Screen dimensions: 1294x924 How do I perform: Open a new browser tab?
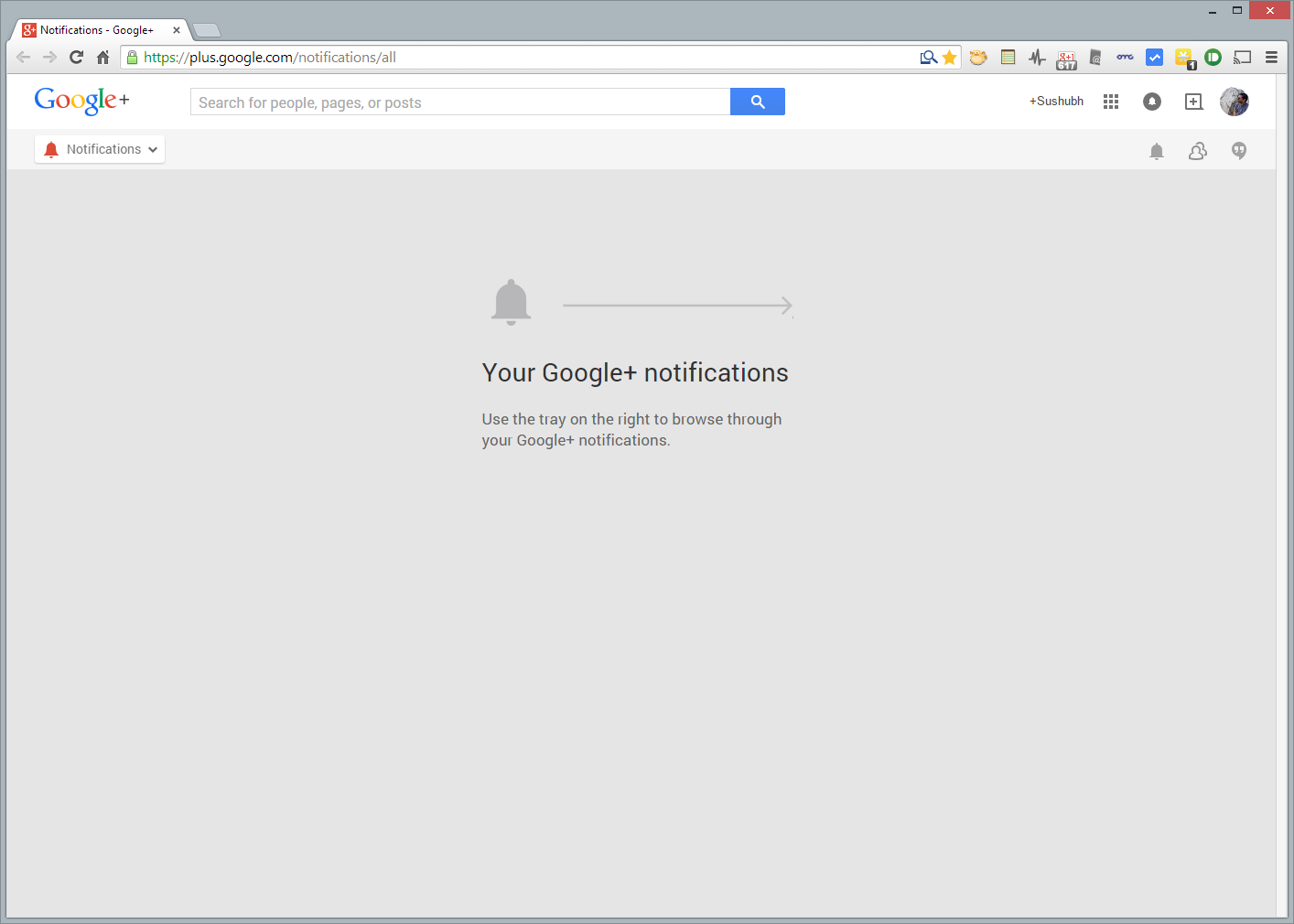[x=207, y=31]
